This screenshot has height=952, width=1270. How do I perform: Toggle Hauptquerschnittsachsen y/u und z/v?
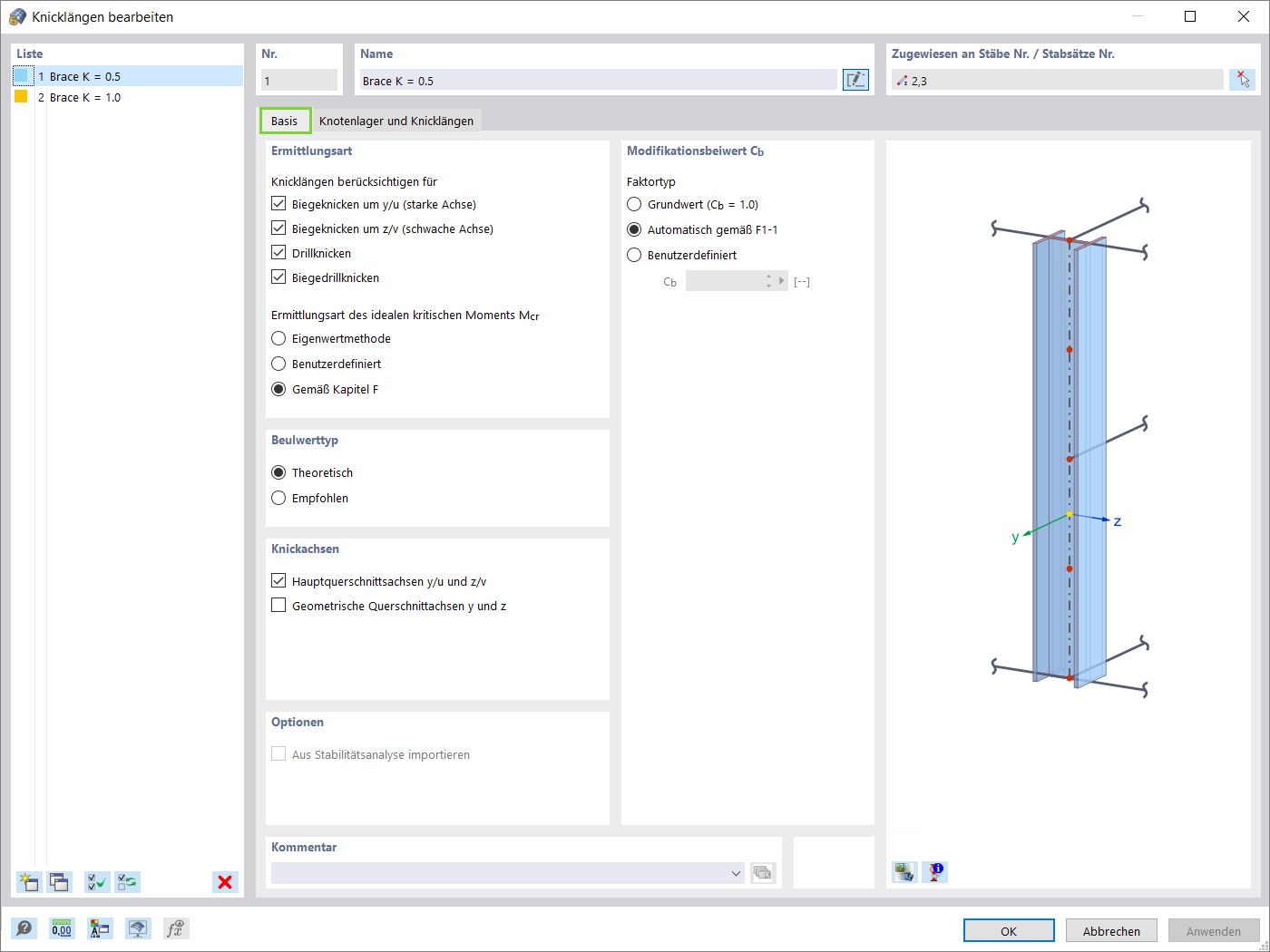[x=278, y=580]
